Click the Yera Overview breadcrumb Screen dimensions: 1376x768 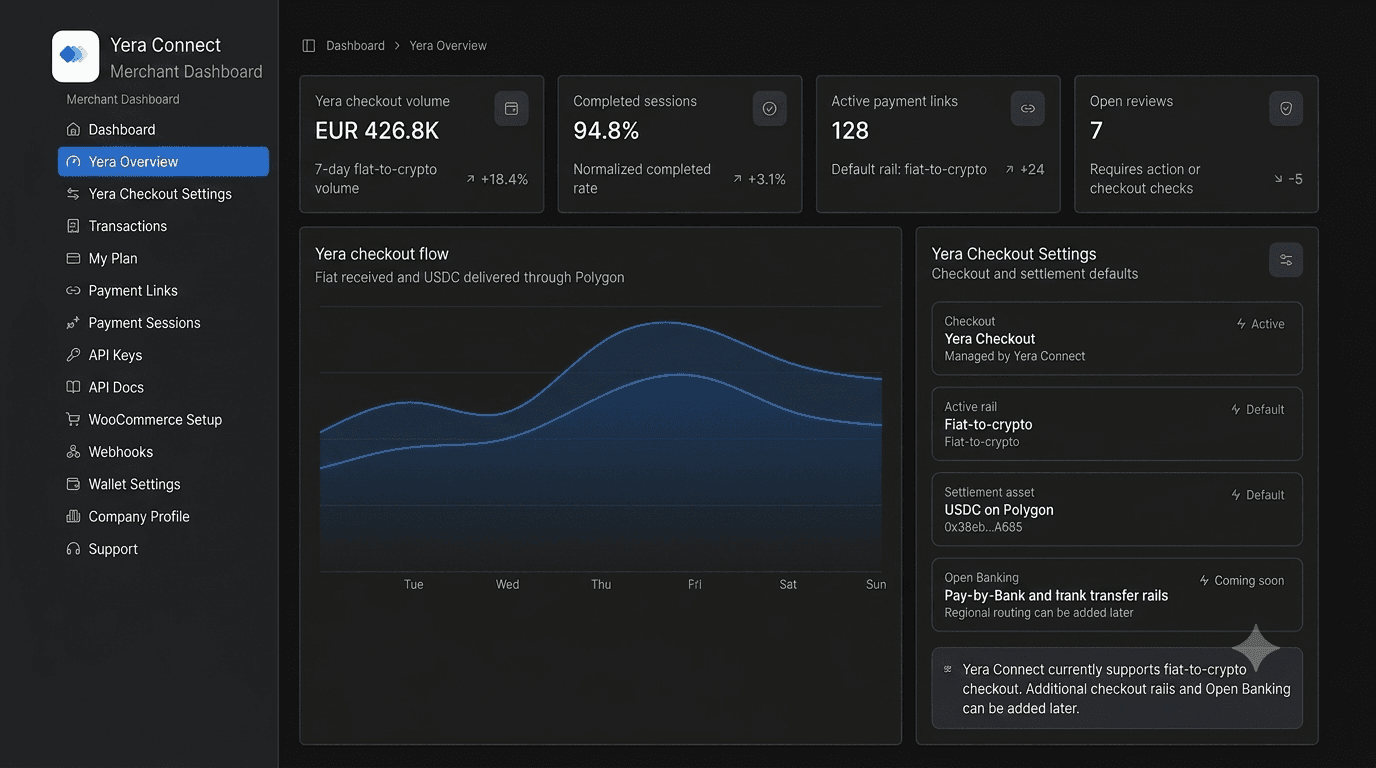click(x=448, y=46)
